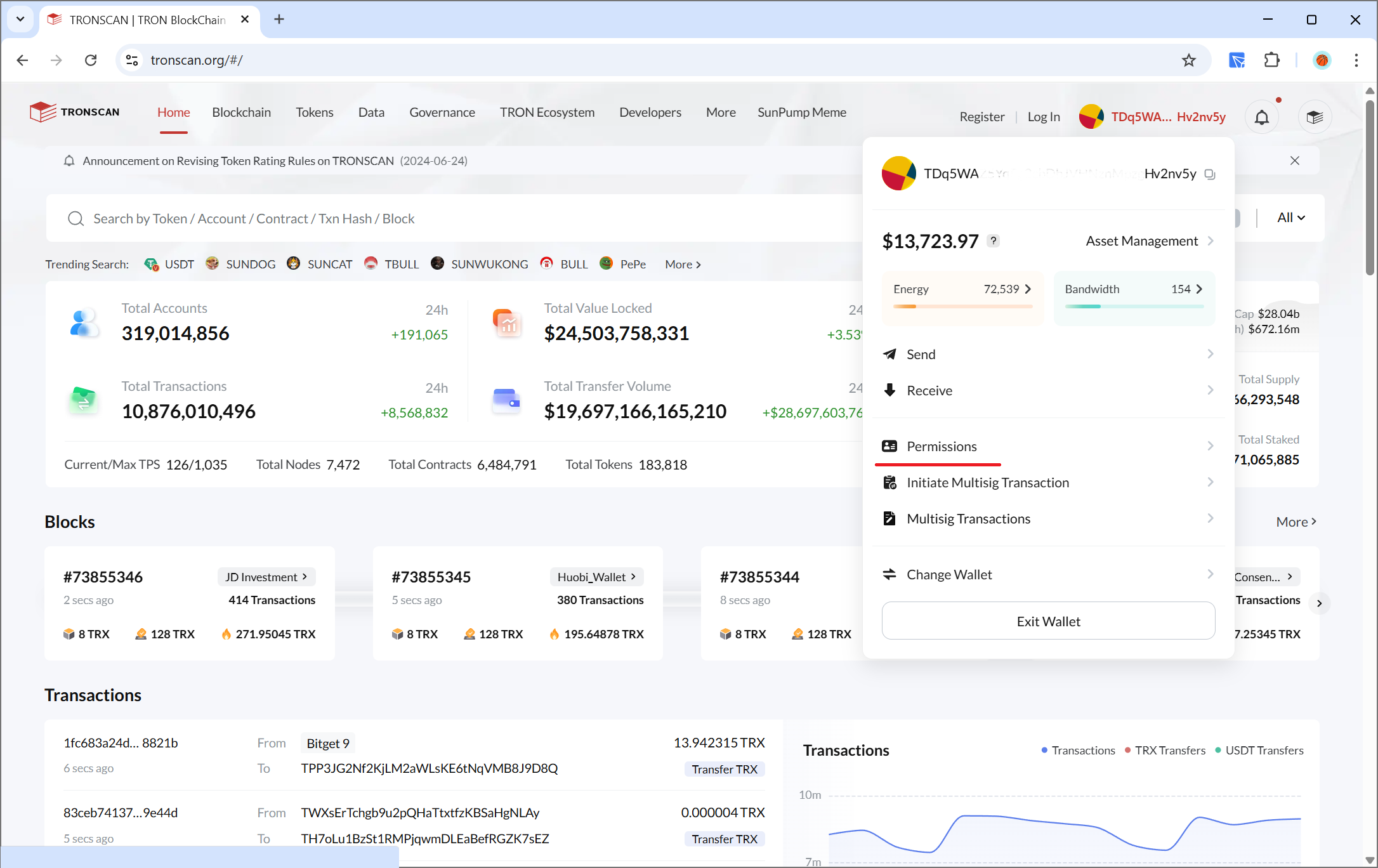Open Receive from the wallet panel
Viewport: 1378px width, 868px height.
tap(1048, 391)
